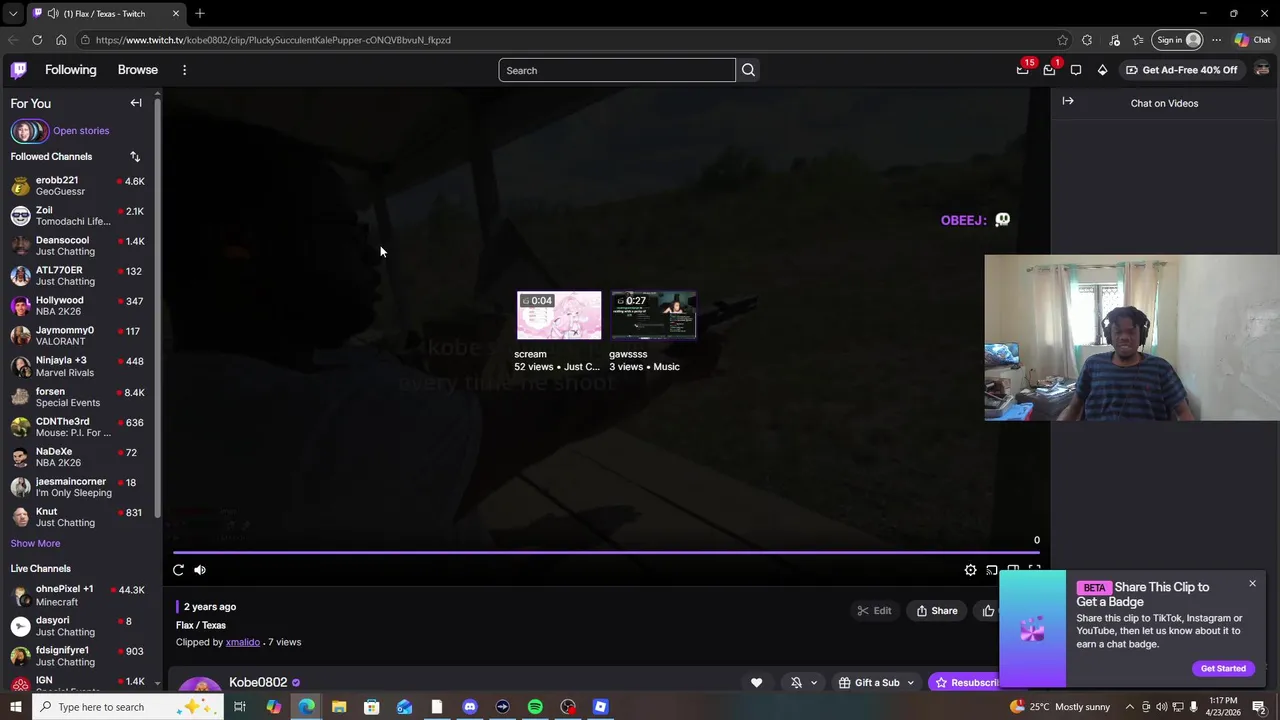Mute the tab via speaker icon
Screen dimensions: 1280x720
pos(52,13)
